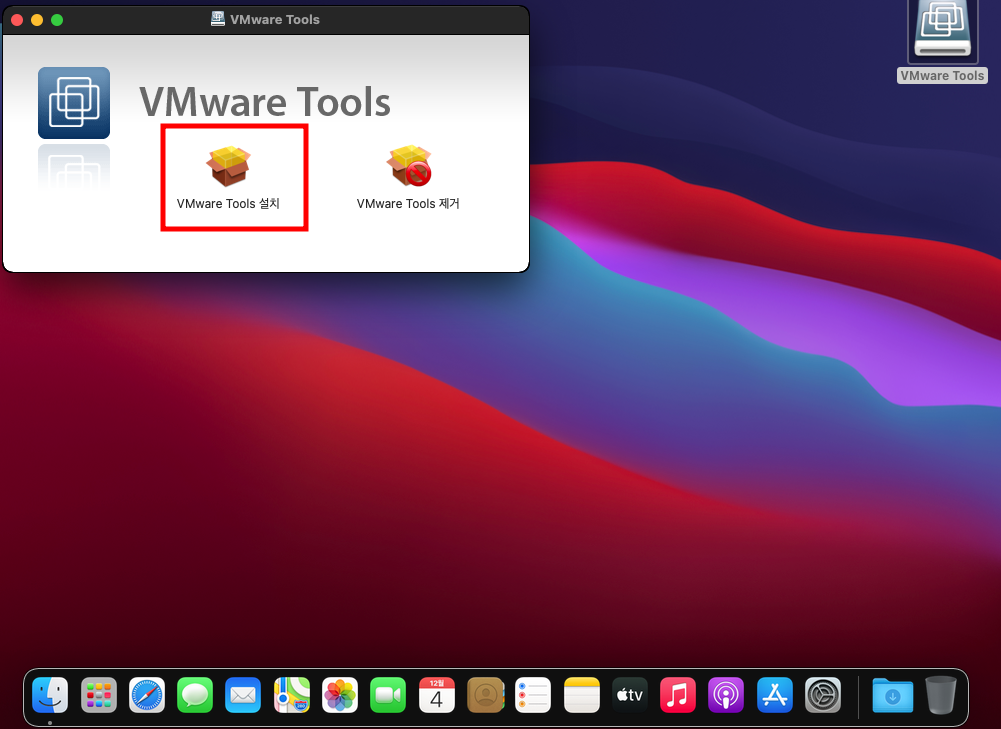Close the VMware Tools window
Screen dimensions: 1001x729
coord(17,20)
